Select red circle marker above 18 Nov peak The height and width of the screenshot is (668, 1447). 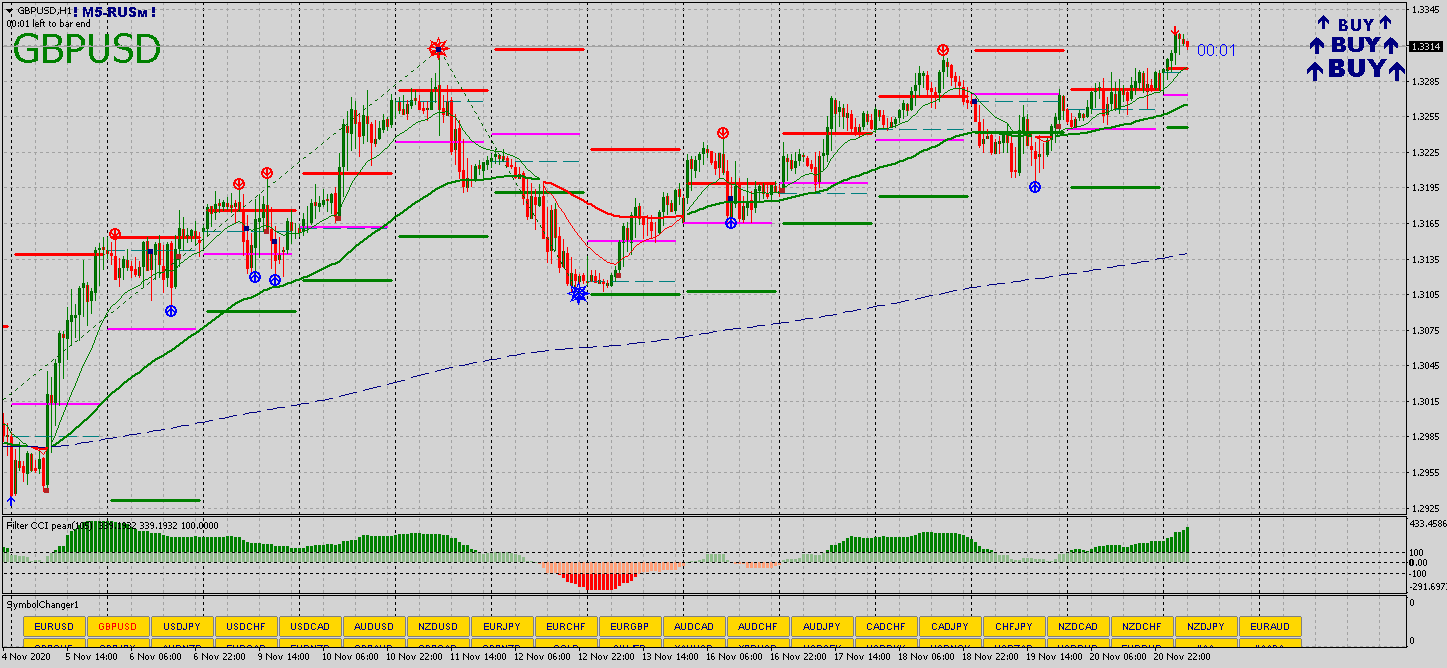[x=943, y=50]
